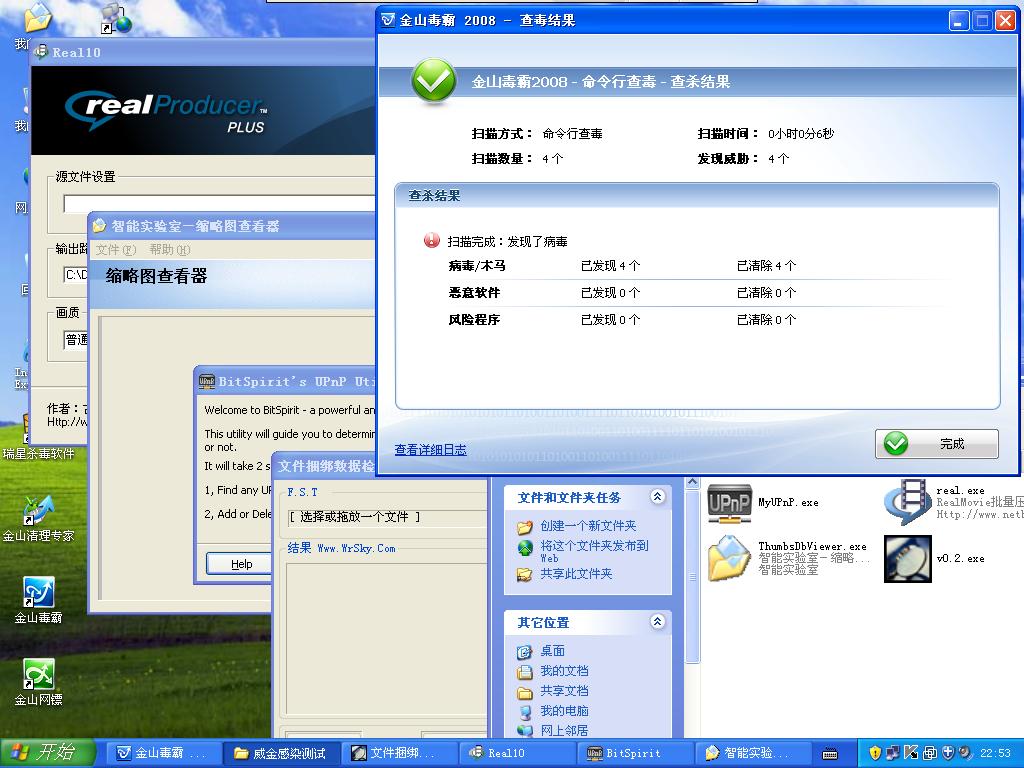
Task: Click the Kaspersky K tray icon
Action: (911, 753)
